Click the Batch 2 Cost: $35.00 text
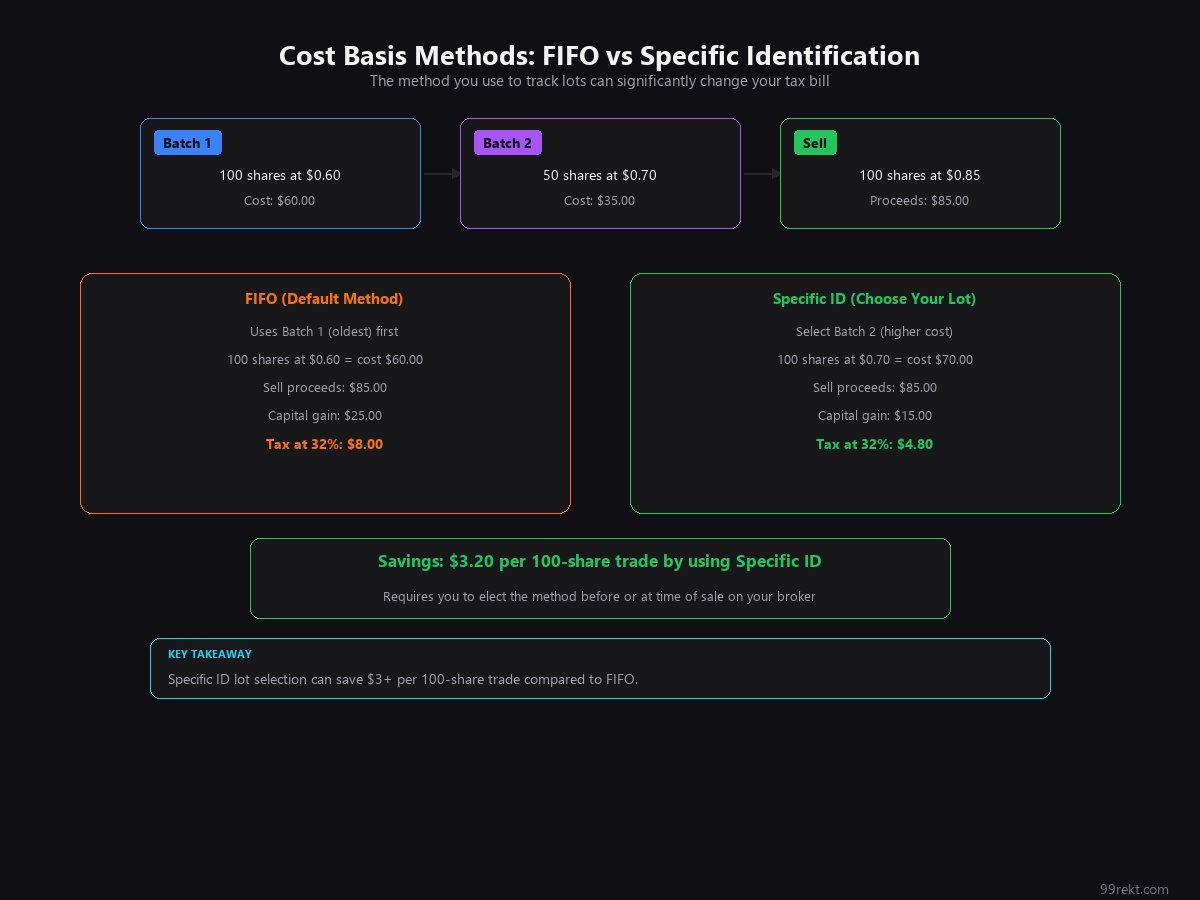 click(x=599, y=201)
